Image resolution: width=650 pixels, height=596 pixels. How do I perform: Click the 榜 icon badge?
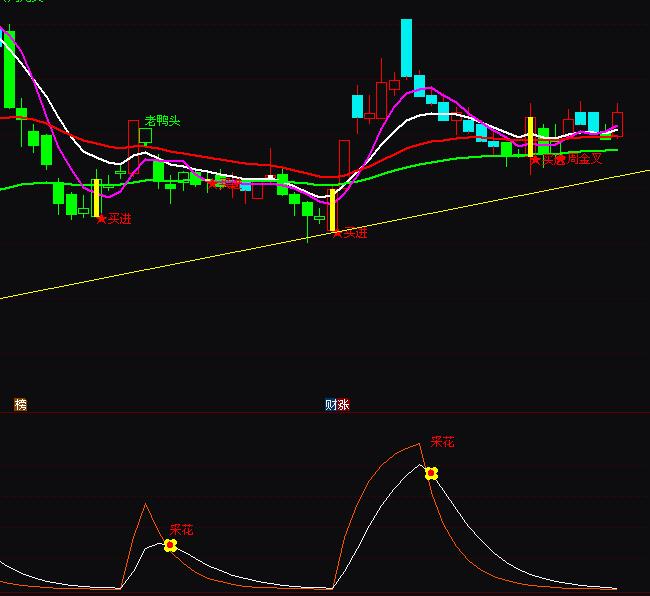[x=21, y=404]
